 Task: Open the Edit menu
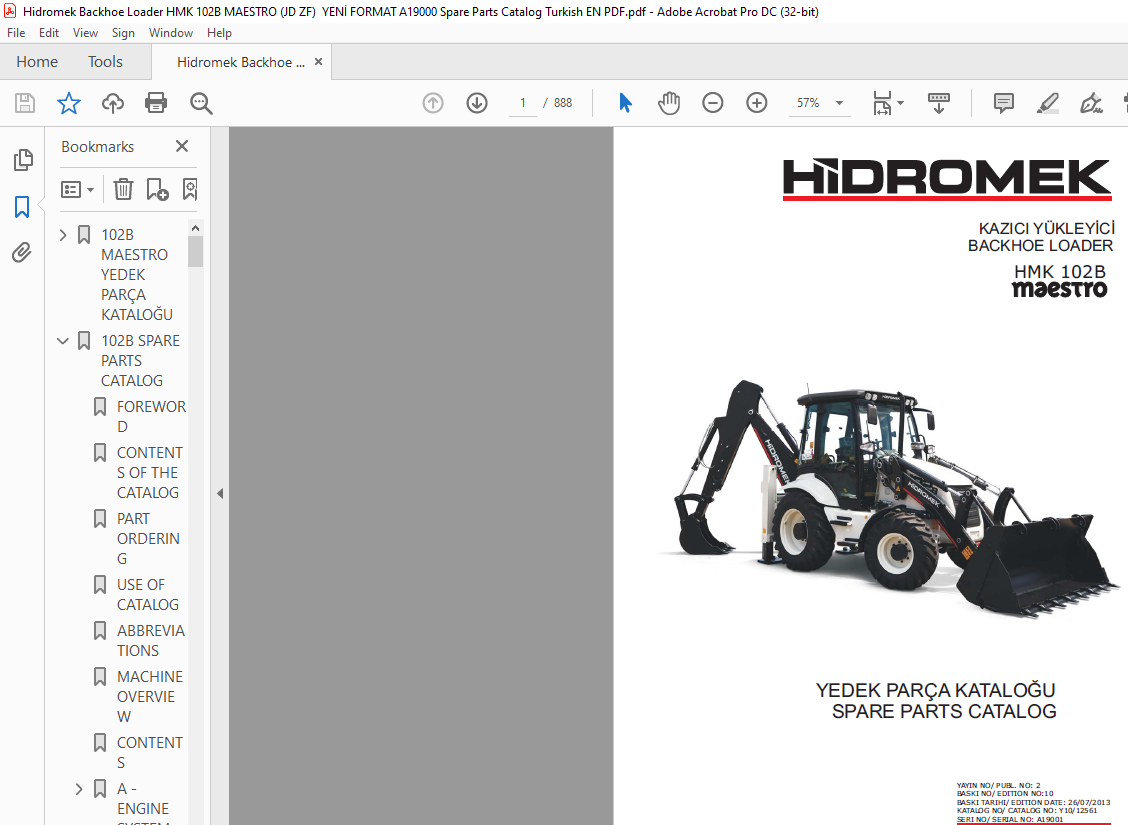pos(49,33)
